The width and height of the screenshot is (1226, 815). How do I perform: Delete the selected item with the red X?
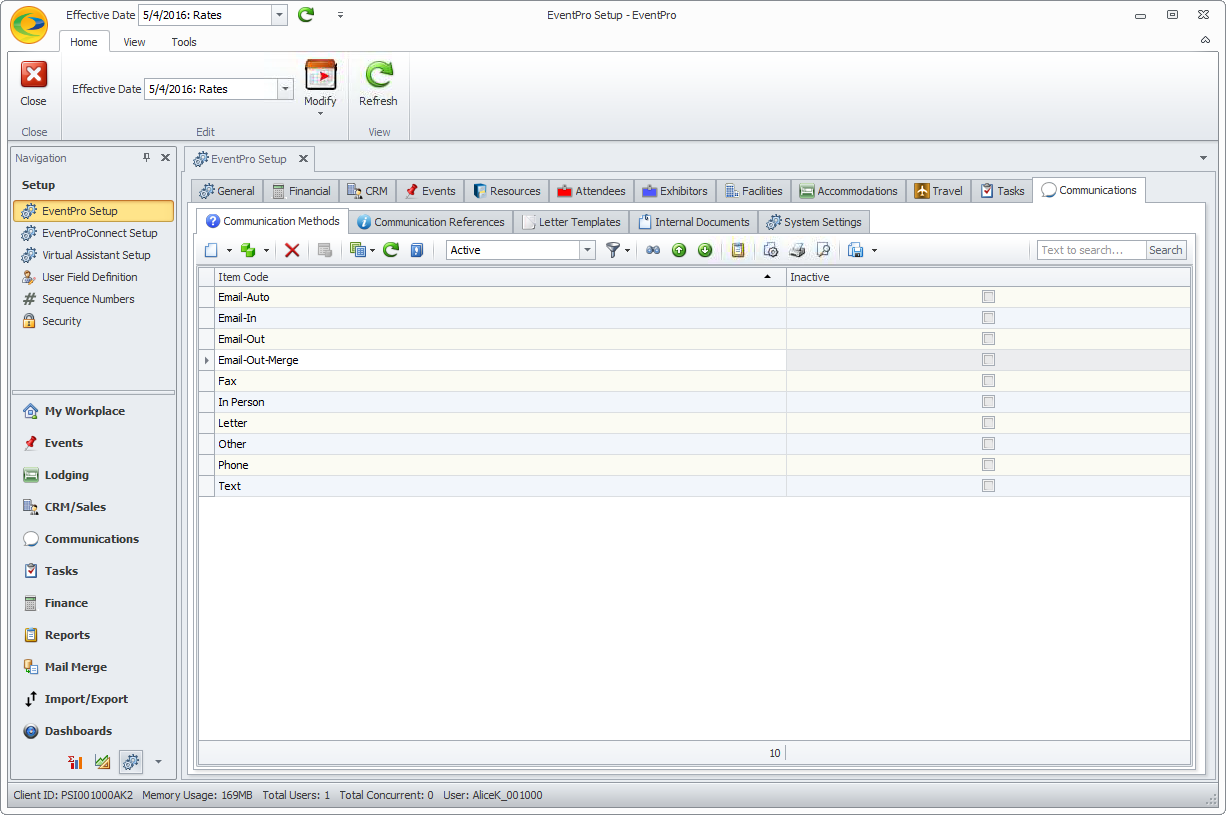[x=292, y=250]
